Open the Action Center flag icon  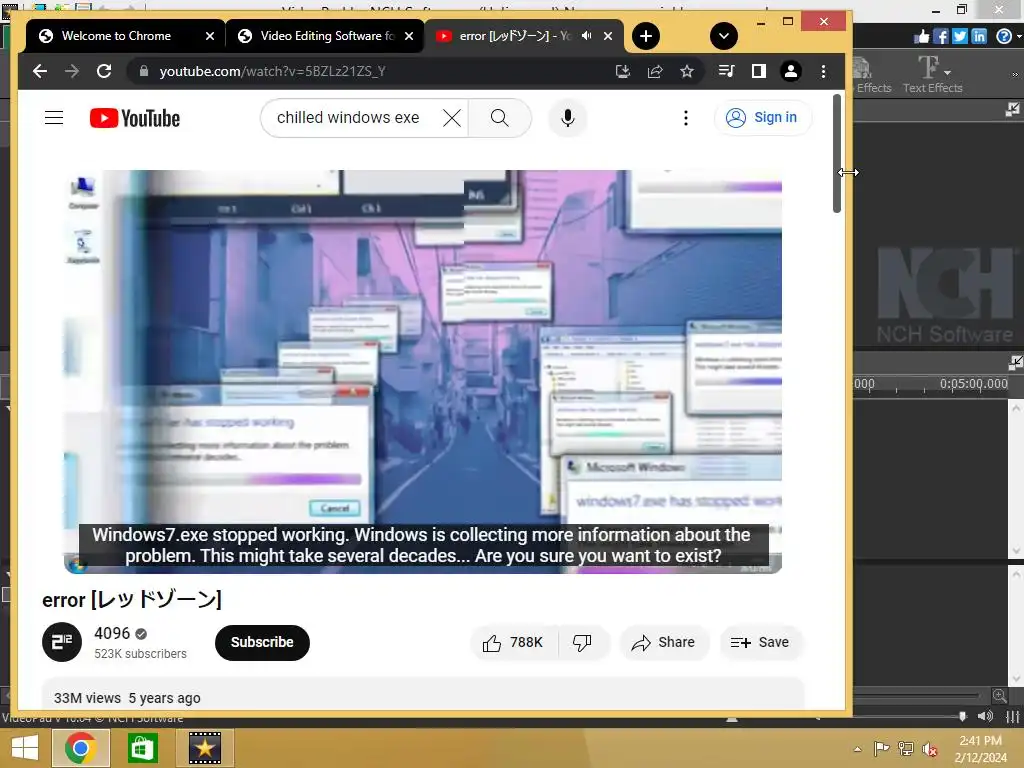pyautogui.click(x=882, y=749)
